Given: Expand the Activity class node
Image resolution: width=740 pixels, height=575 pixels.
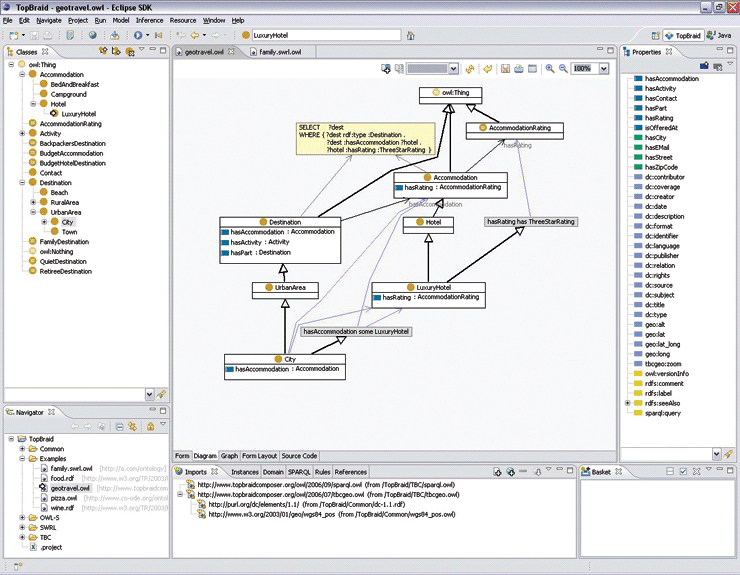Looking at the screenshot, I should (x=22, y=134).
